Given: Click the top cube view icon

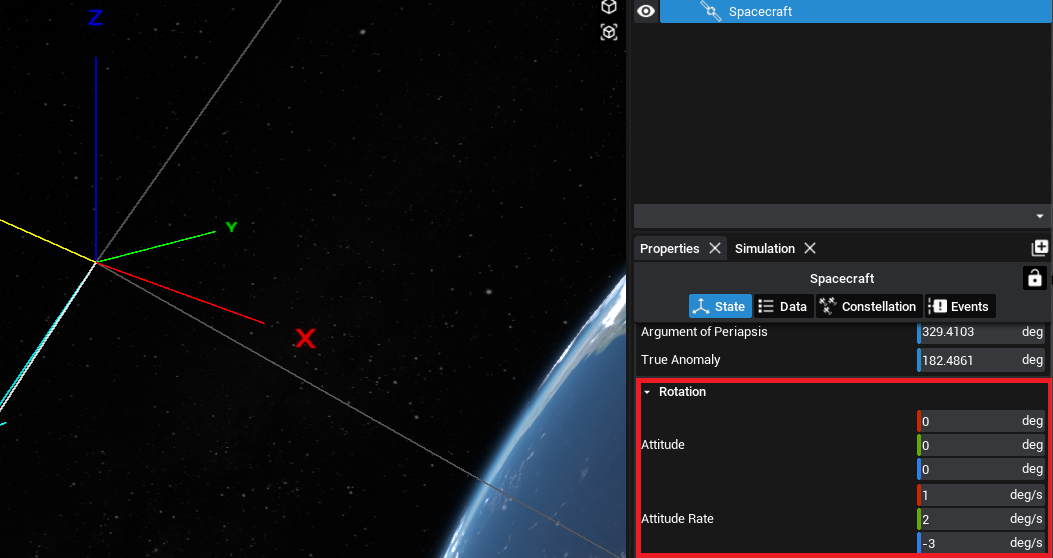Looking at the screenshot, I should 608,7.
